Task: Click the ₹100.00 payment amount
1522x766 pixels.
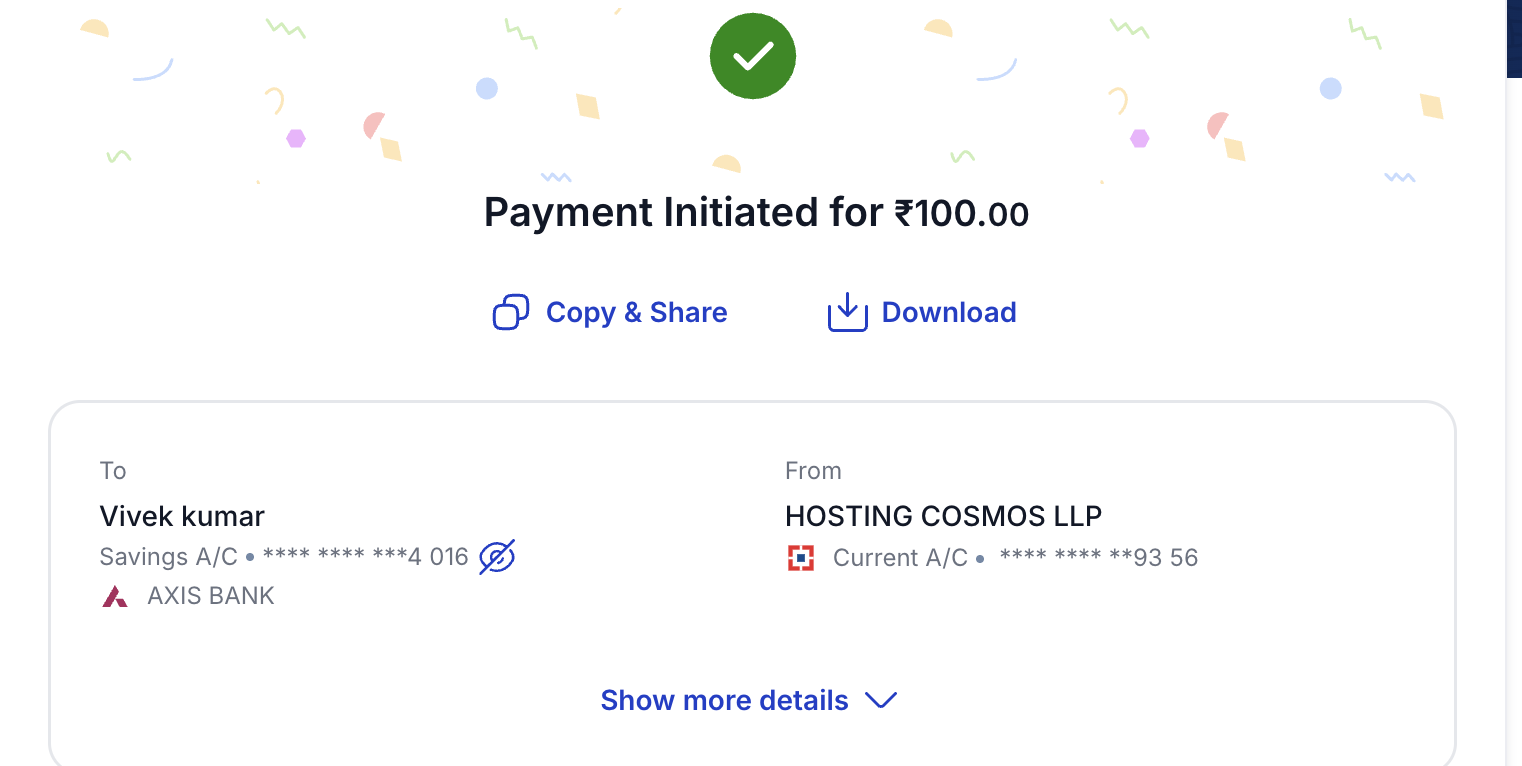Action: [x=961, y=213]
